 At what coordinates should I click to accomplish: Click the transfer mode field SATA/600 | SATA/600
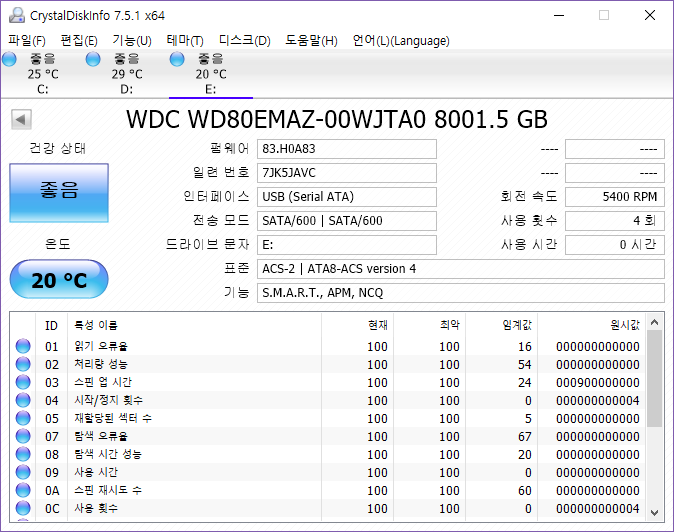347,221
